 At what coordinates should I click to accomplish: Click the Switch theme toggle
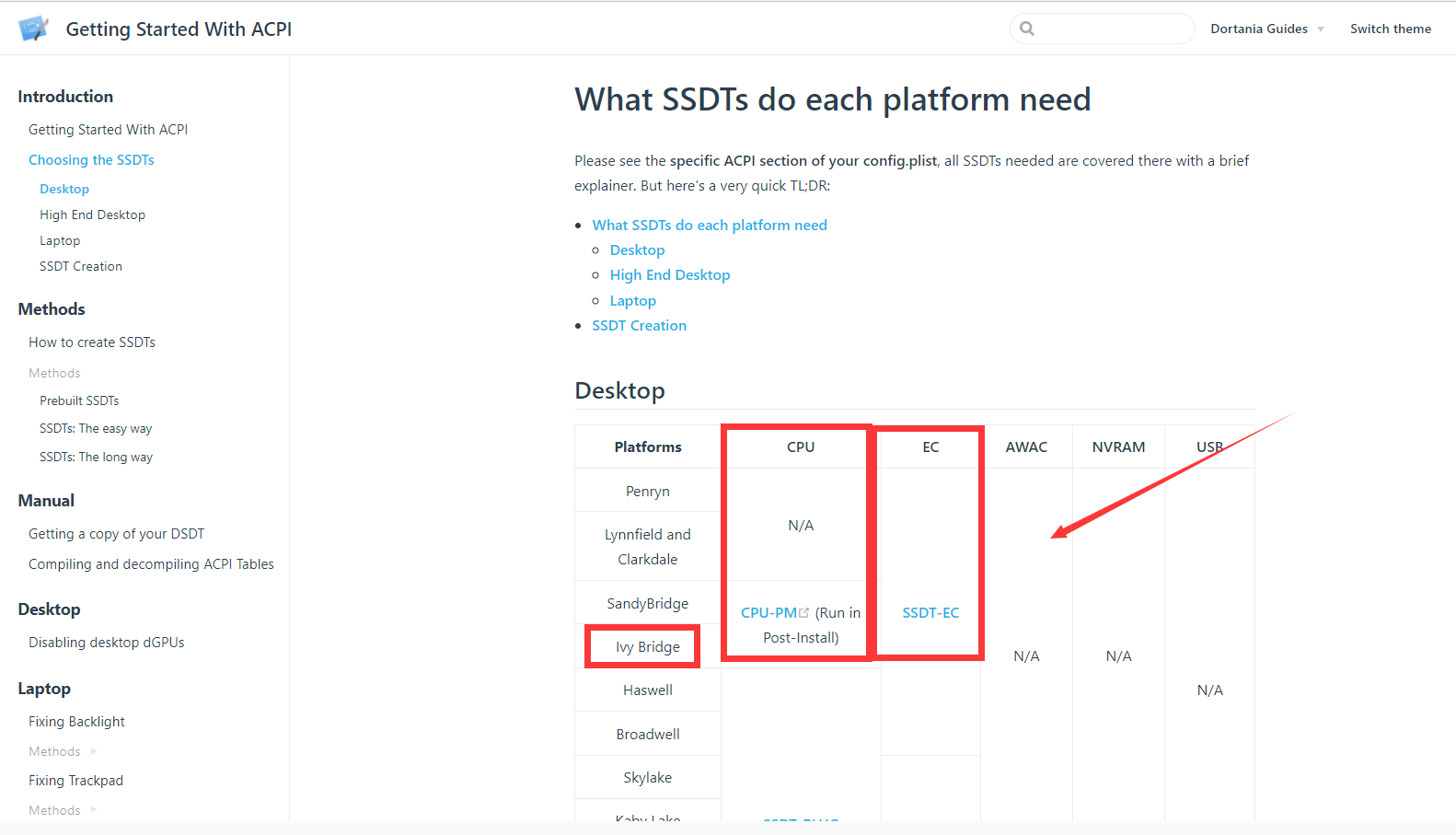coord(1390,29)
